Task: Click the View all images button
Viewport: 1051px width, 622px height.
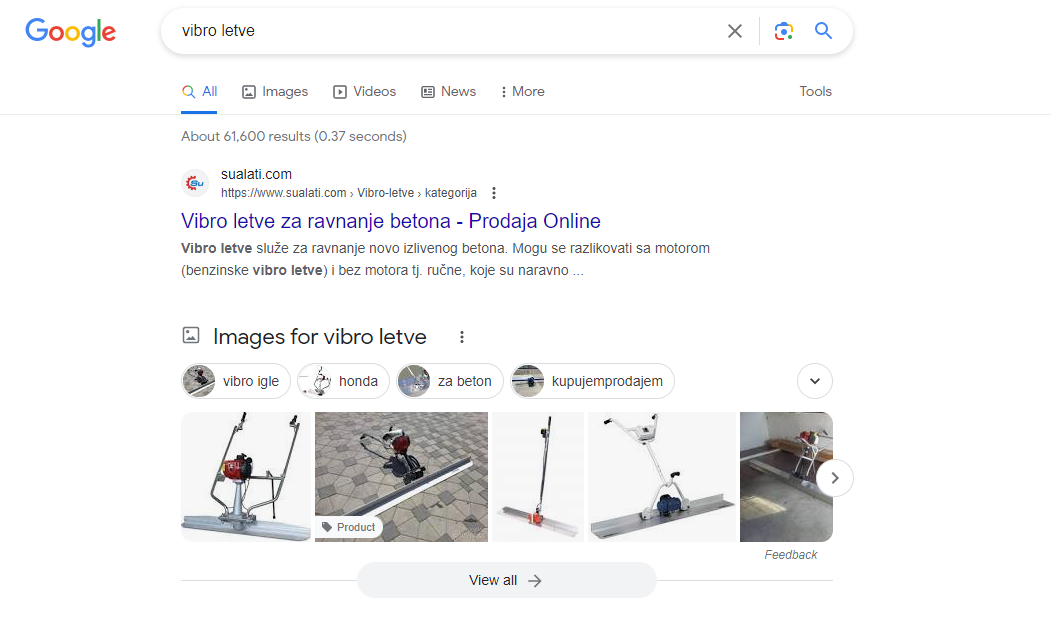Action: click(x=506, y=580)
